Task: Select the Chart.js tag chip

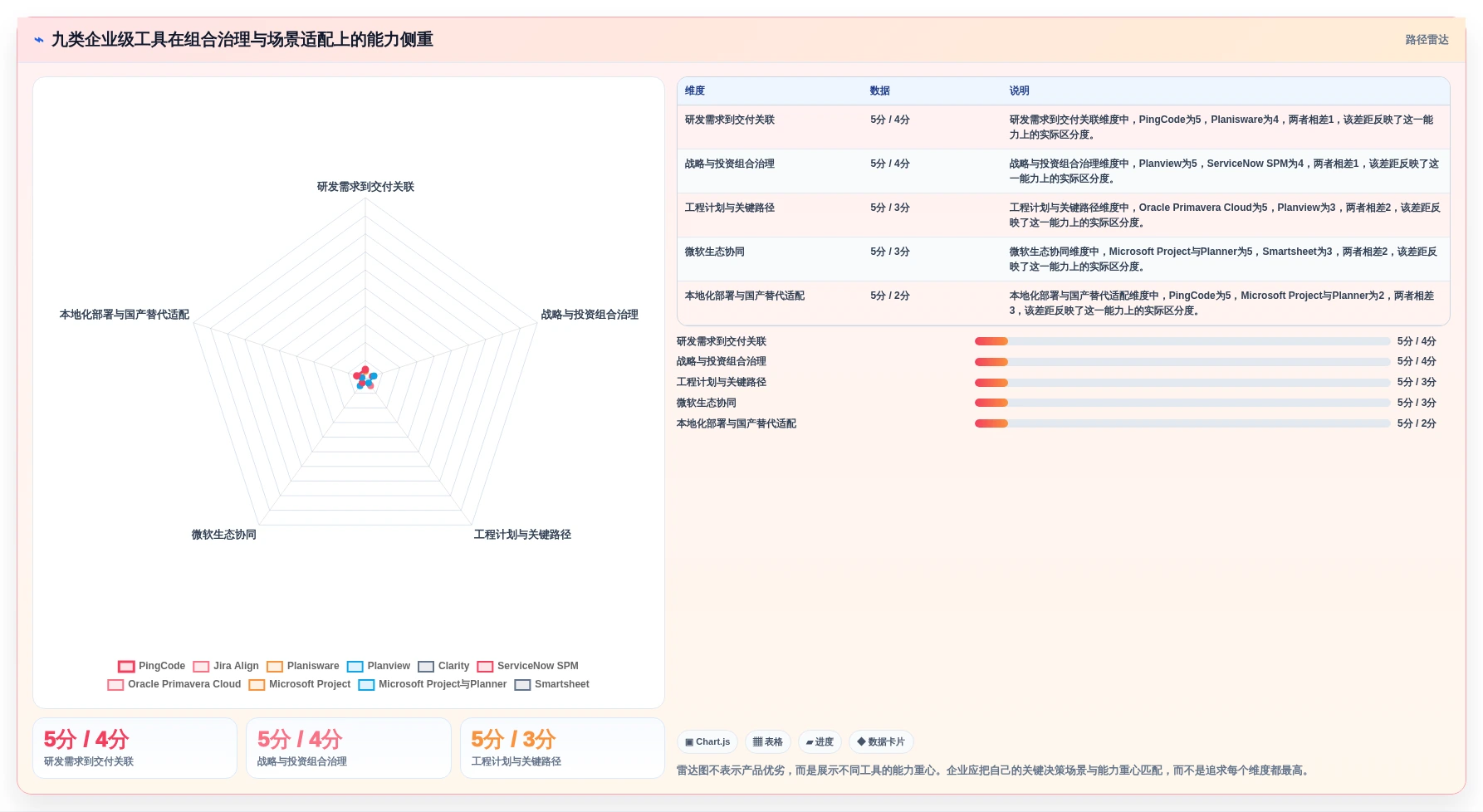Action: click(707, 741)
